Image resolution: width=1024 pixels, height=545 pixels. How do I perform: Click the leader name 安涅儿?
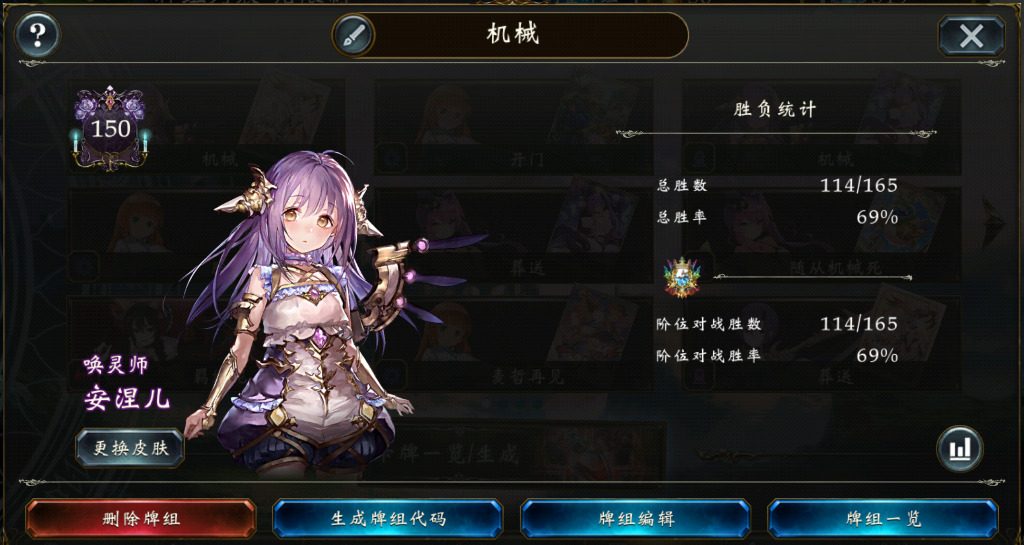(127, 397)
